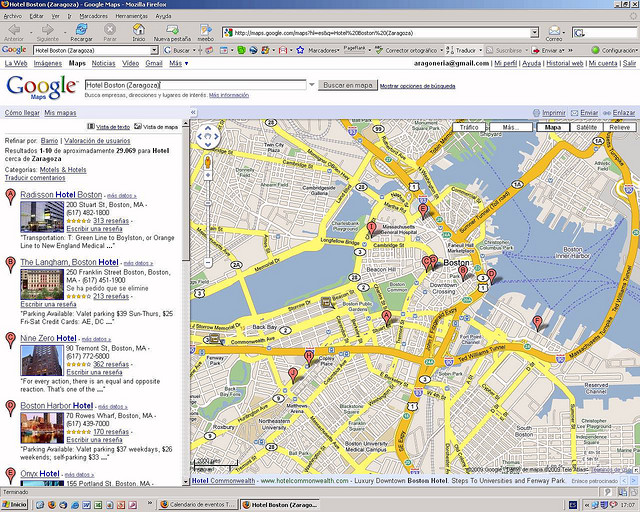This screenshot has width=640, height=512.
Task: Click Cómo llegar link
Action: (x=22, y=113)
